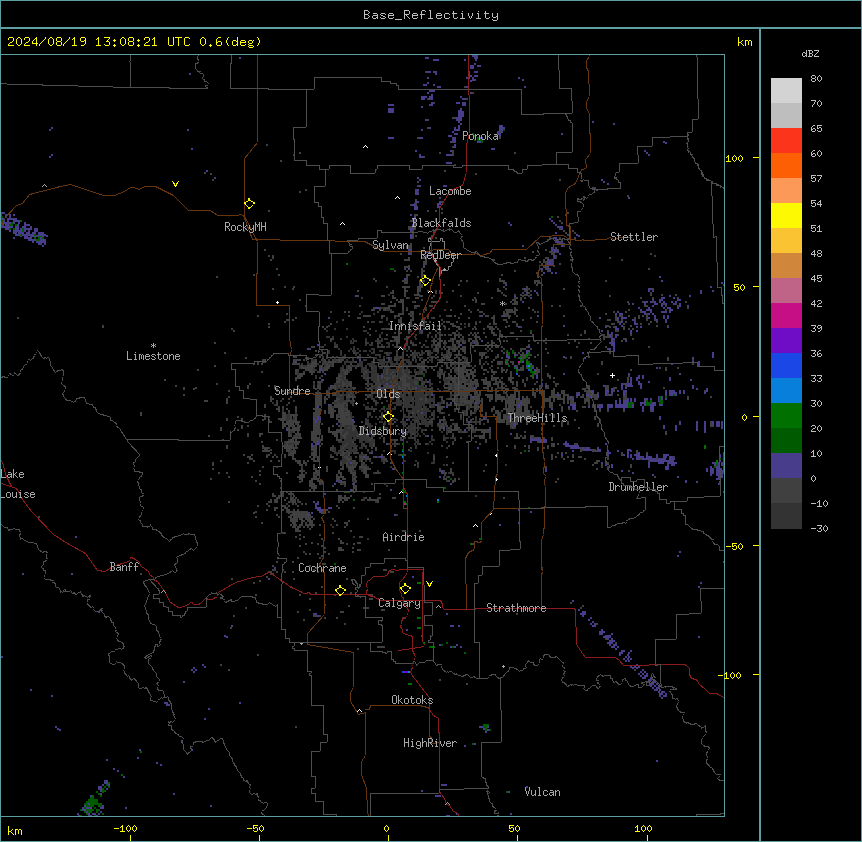Pick the yellow 54-51 dBZ legend swatch
This screenshot has width=862, height=842.
point(786,215)
